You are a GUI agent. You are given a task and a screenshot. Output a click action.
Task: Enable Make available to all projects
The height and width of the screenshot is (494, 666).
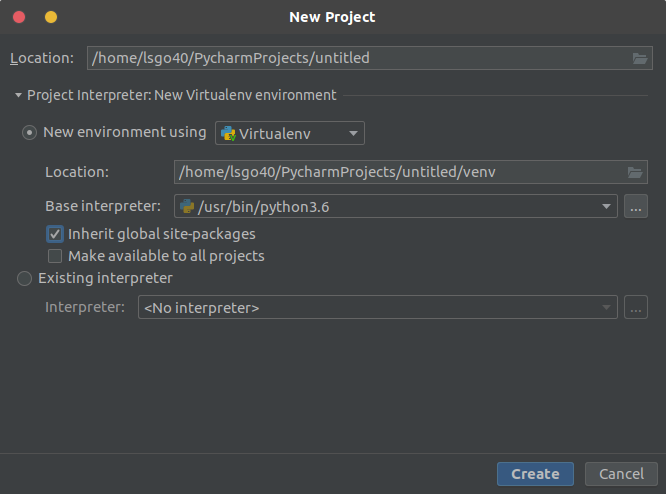[55, 256]
